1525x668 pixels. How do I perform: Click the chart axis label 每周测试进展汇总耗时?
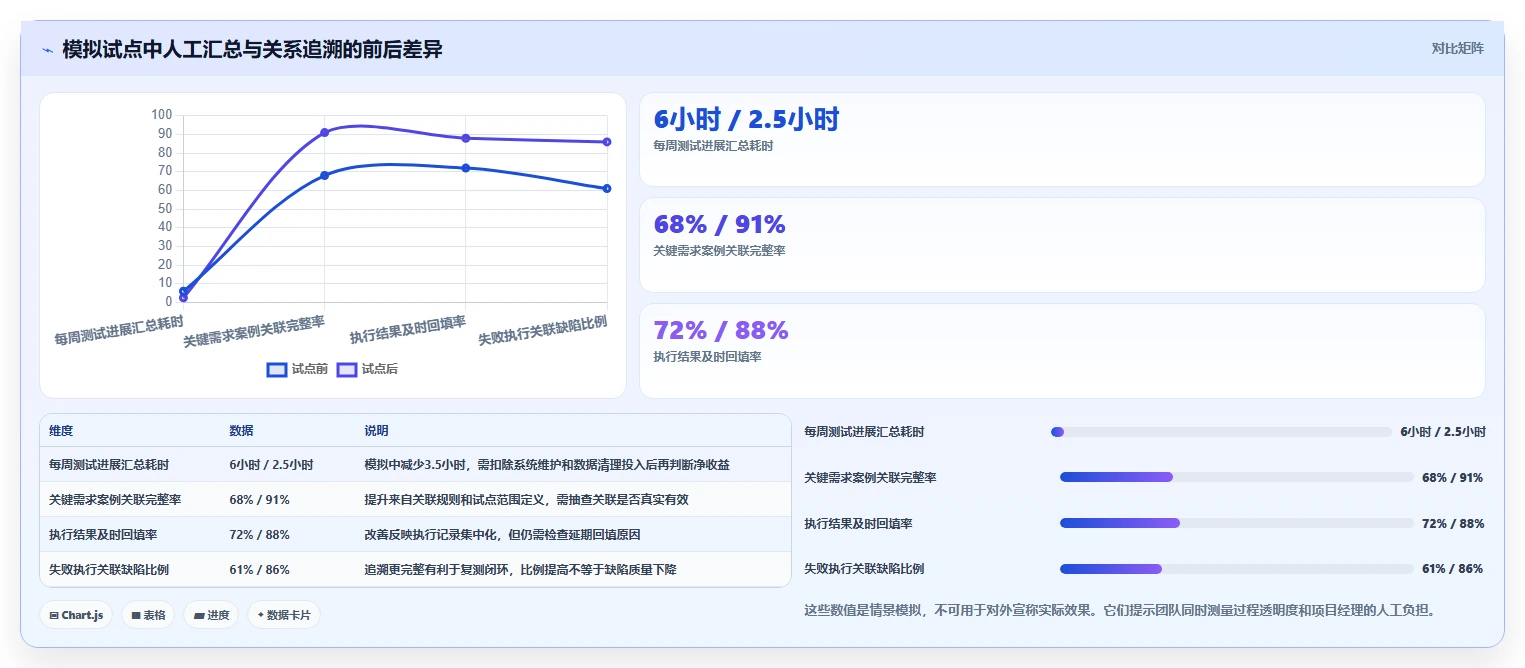pyautogui.click(x=119, y=331)
